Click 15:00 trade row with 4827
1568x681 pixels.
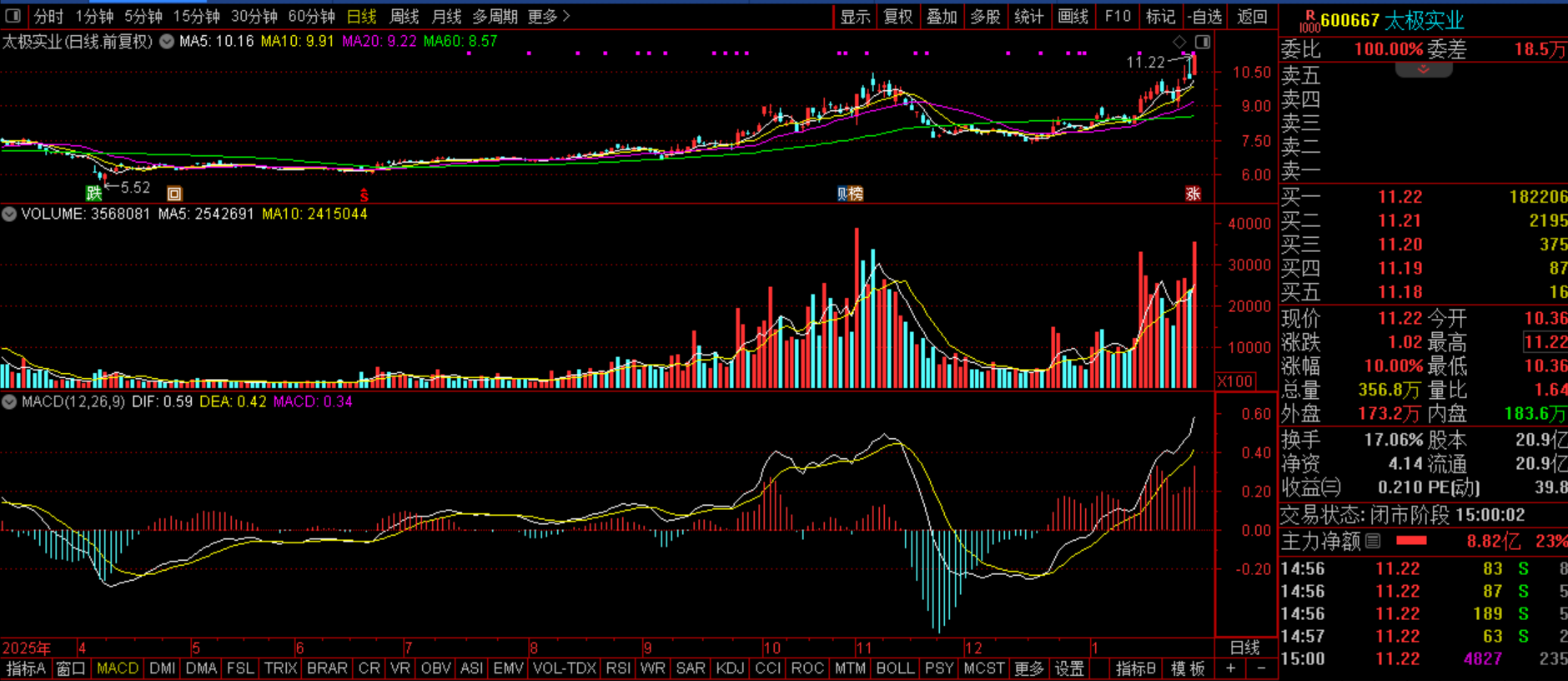point(1423,658)
